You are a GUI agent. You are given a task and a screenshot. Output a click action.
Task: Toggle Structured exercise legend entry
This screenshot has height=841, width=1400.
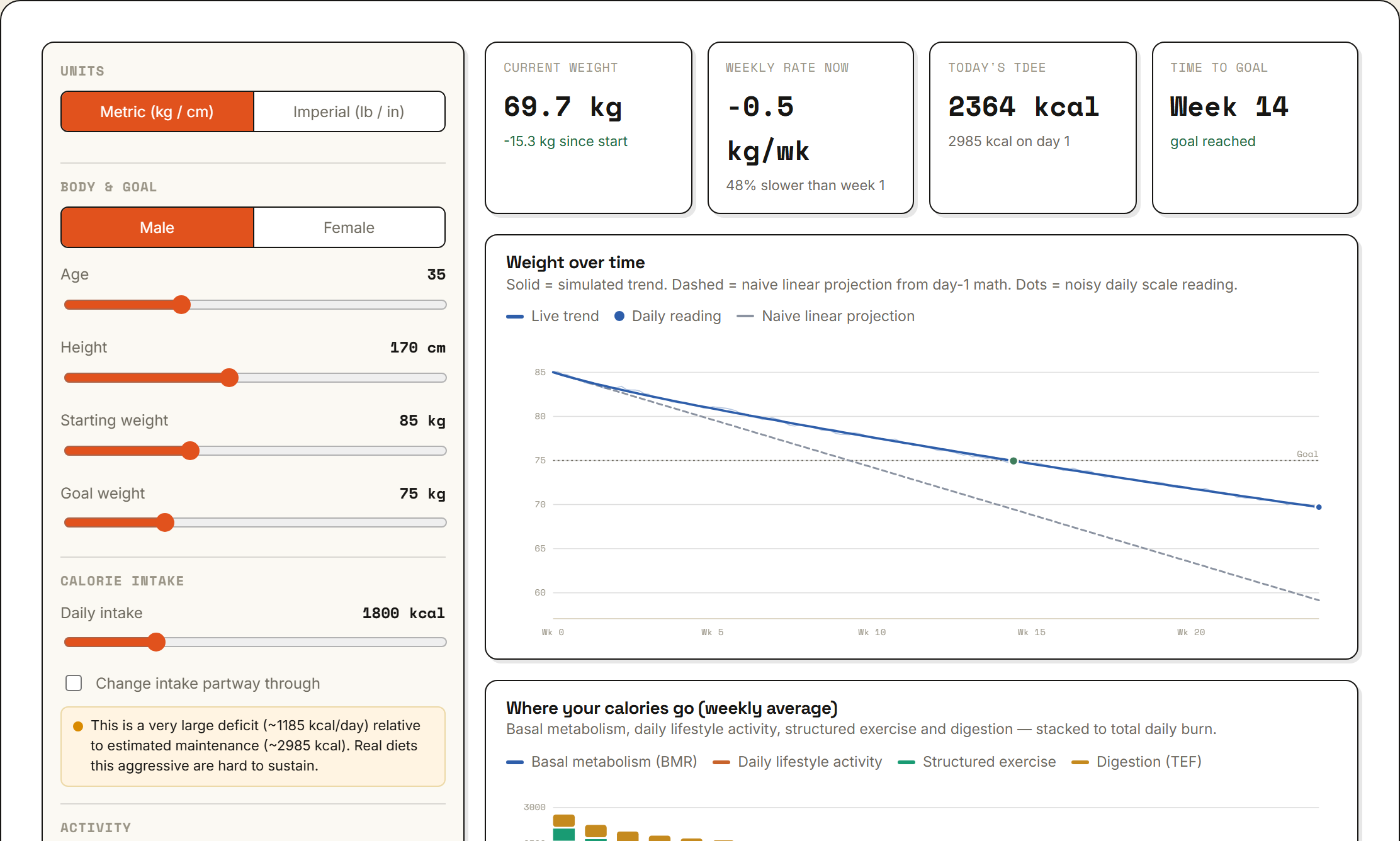point(977,762)
